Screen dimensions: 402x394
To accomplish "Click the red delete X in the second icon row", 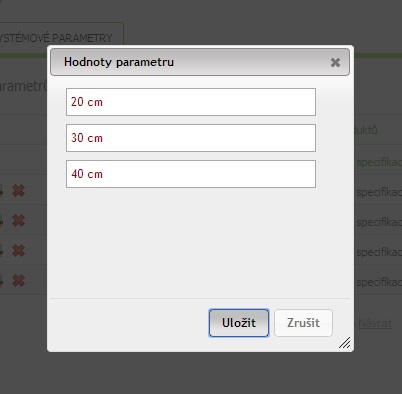I will click(18, 221).
